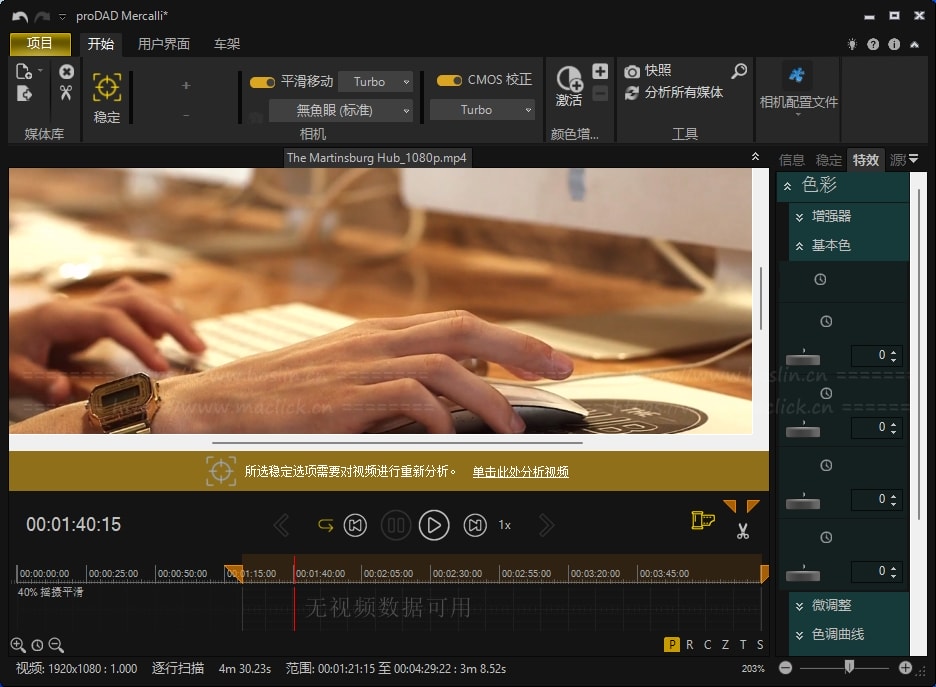This screenshot has height=687, width=936.
Task: Open the 無魚眼 (标准) dropdown
Action: click(x=341, y=110)
